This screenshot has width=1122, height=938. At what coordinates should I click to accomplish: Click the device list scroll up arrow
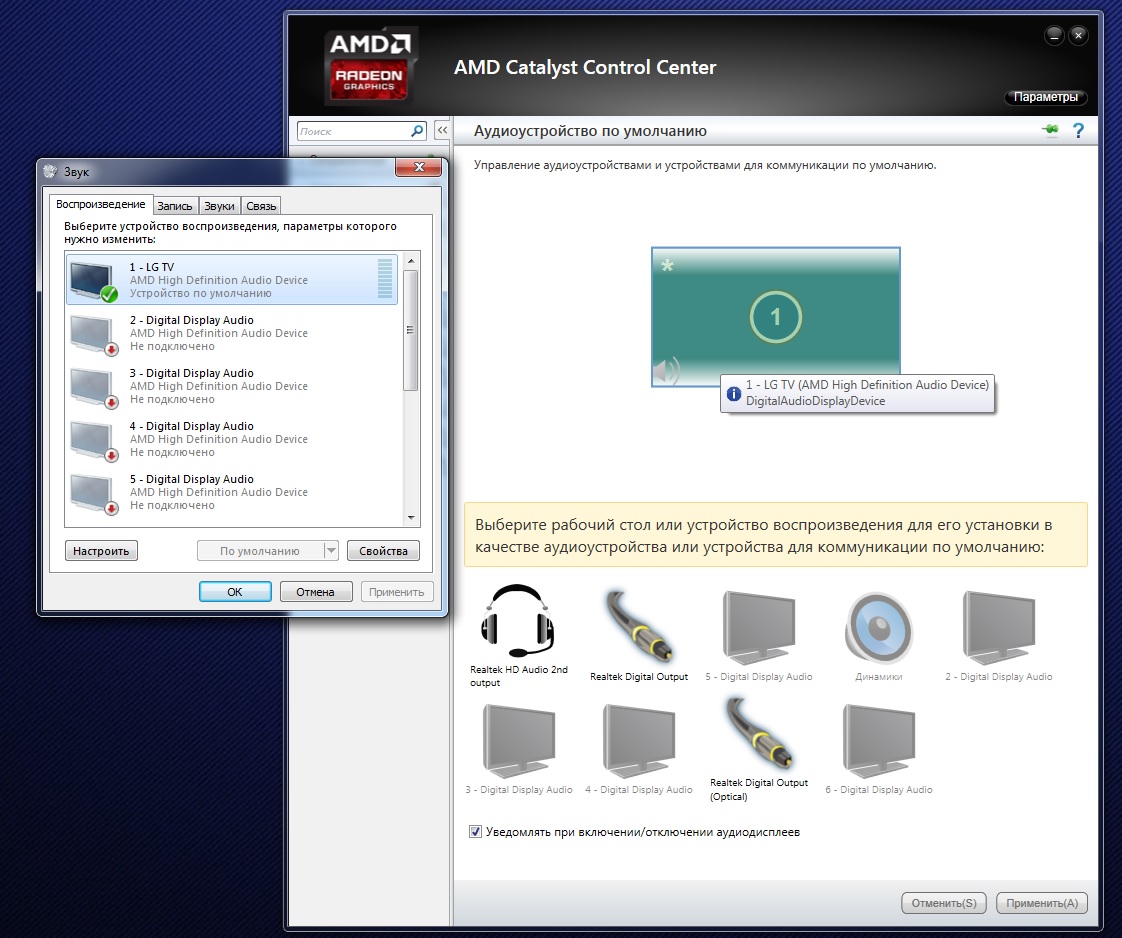[411, 261]
